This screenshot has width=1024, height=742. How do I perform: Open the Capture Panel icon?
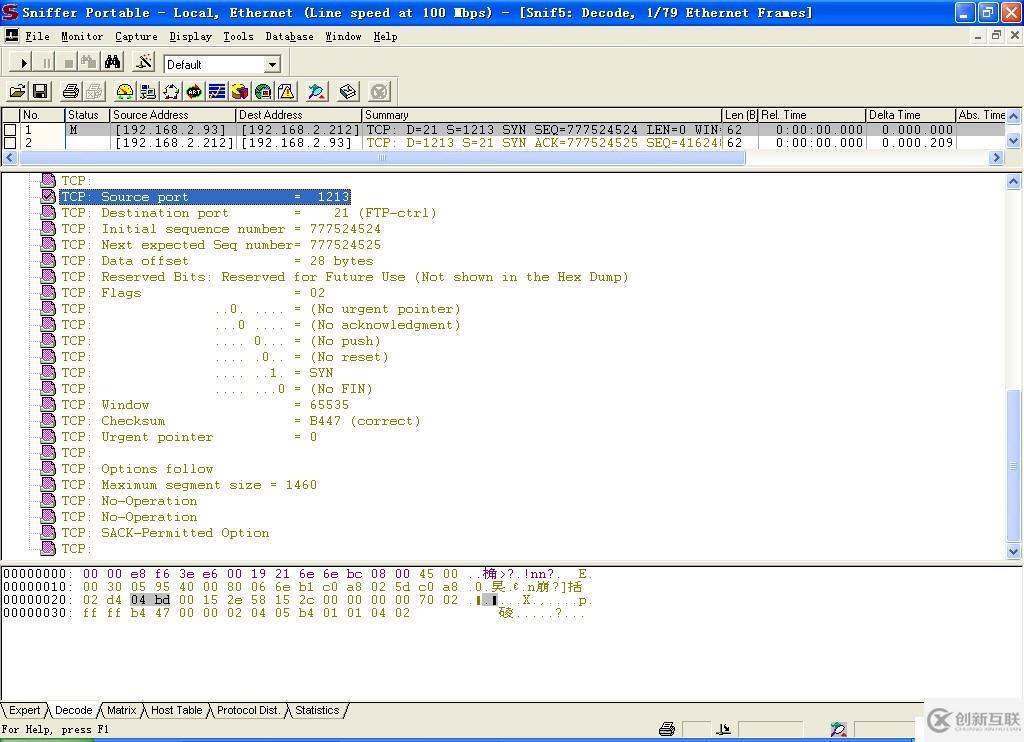317,91
